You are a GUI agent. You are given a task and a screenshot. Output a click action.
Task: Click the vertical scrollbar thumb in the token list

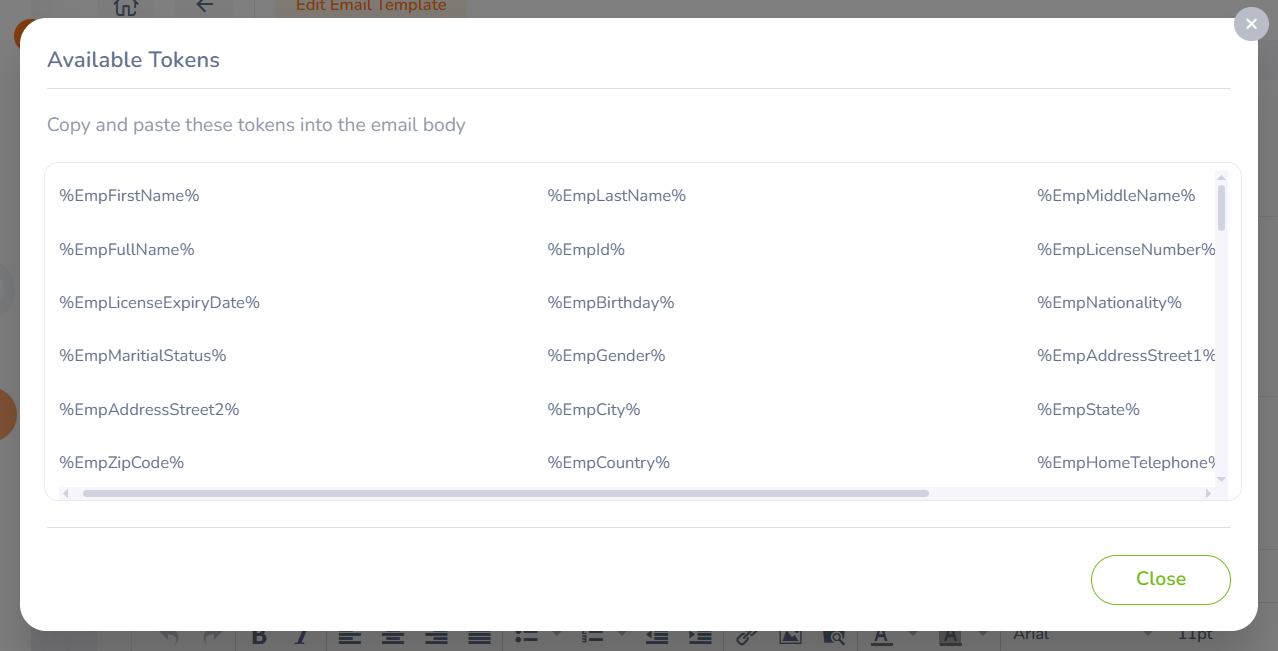(x=1221, y=207)
